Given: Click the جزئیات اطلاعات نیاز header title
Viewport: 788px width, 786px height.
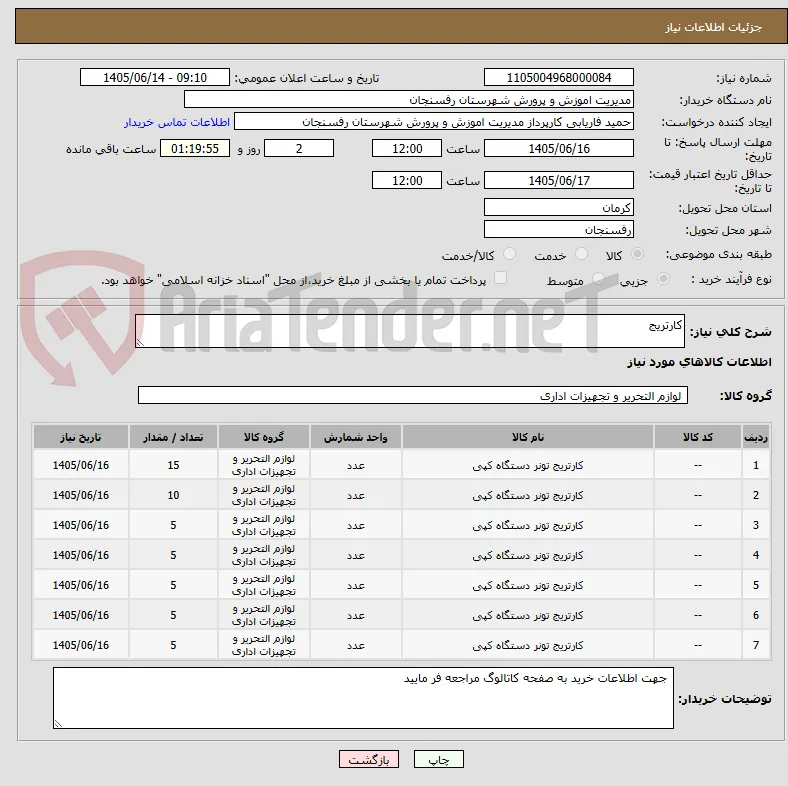Looking at the screenshot, I should 714,27.
